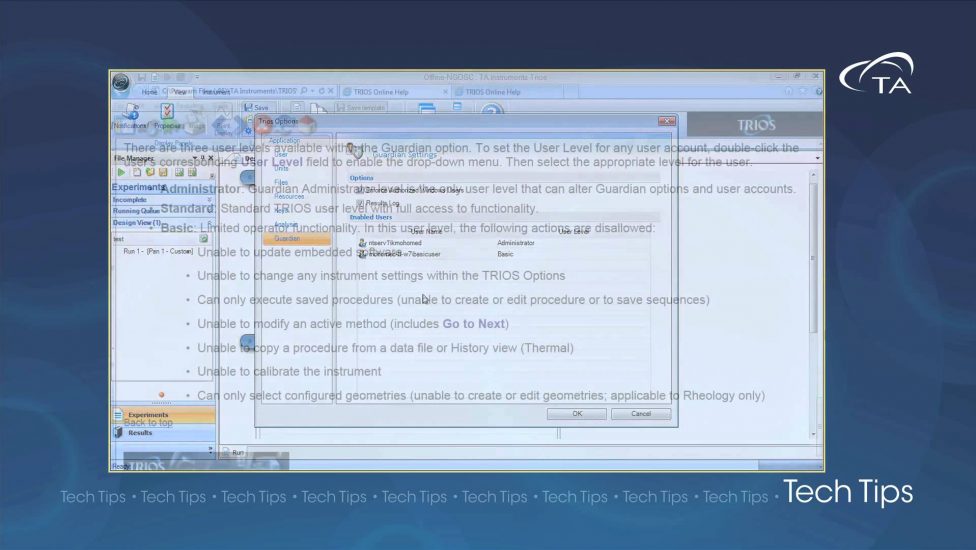976x550 pixels.
Task: Click OK in Trios Options dialog
Action: pos(576,413)
